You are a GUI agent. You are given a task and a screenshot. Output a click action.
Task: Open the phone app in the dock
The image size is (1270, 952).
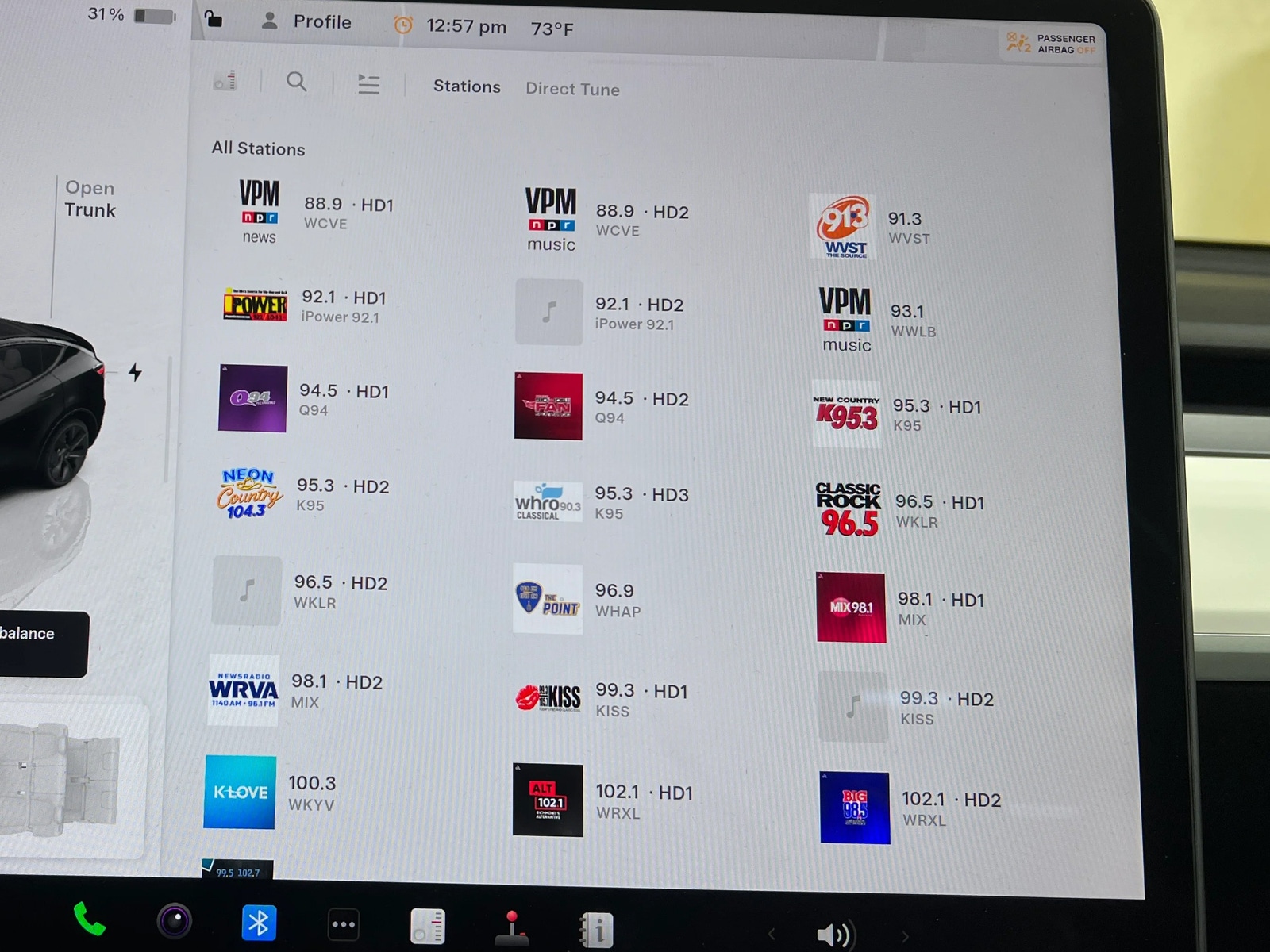pos(89,919)
